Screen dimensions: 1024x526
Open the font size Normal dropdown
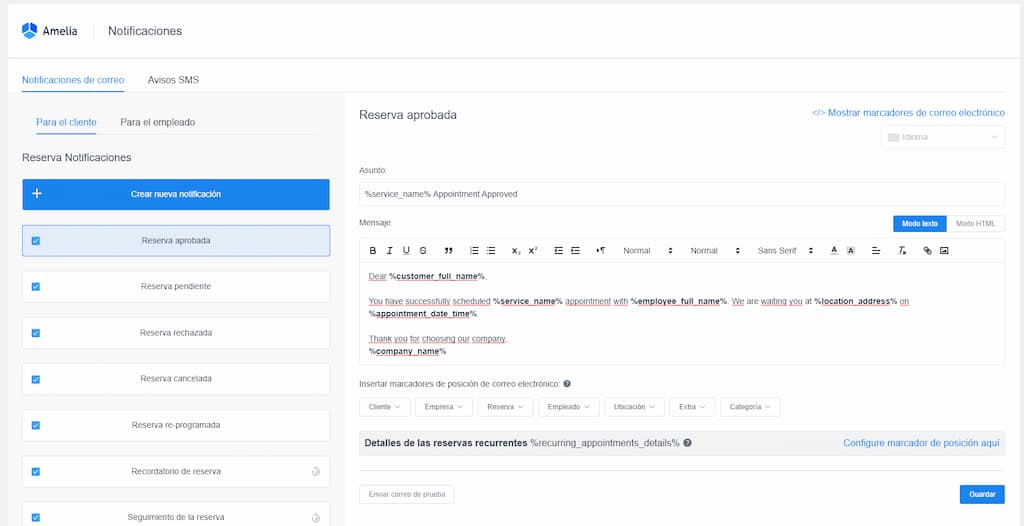coord(714,250)
